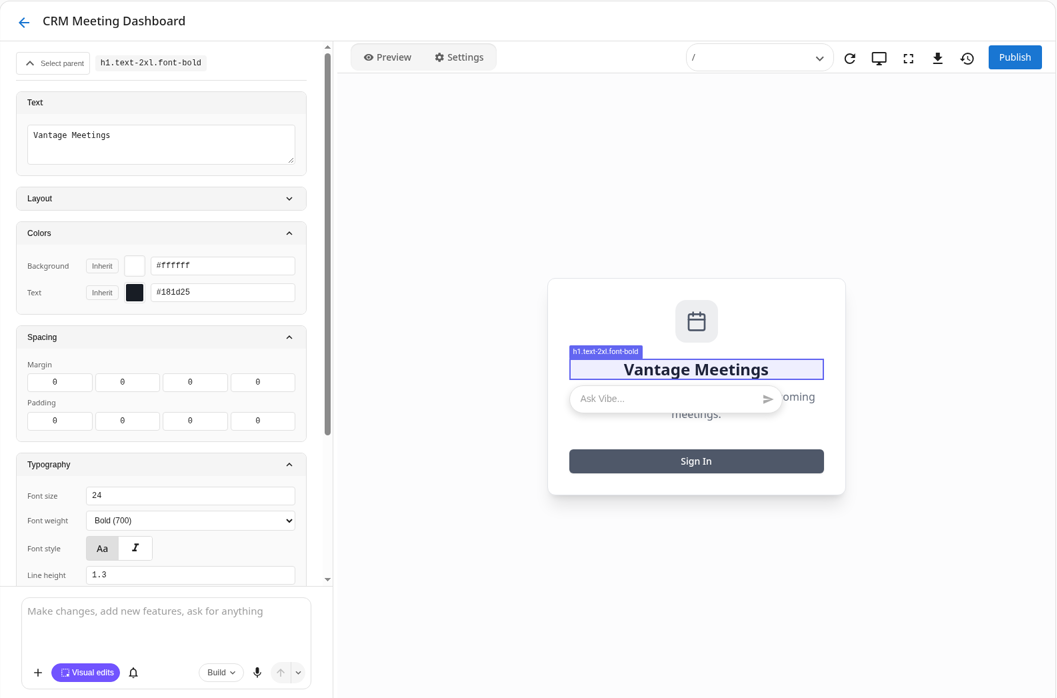Switch to Preview tab

(x=388, y=57)
